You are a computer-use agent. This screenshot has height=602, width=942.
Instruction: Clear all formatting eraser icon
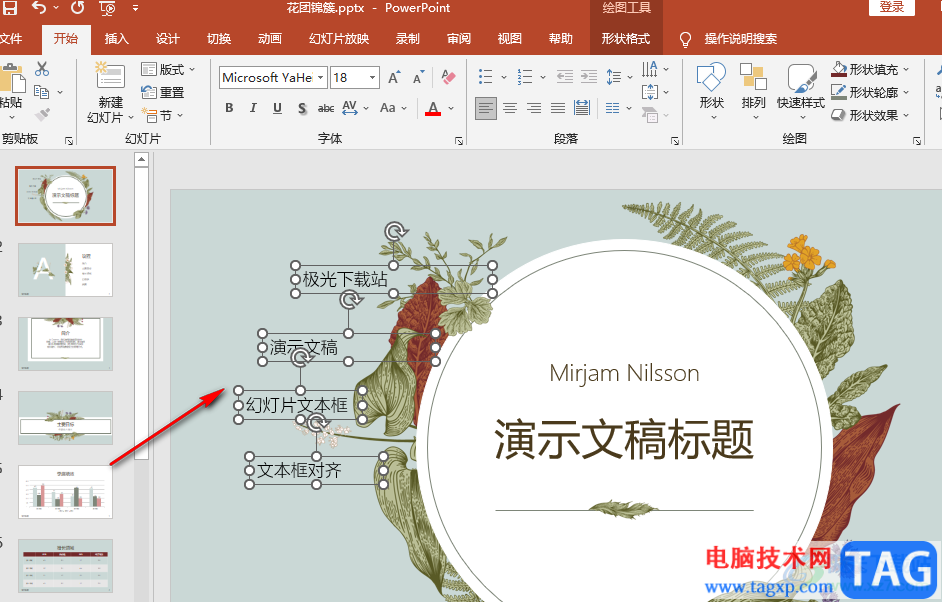(448, 78)
